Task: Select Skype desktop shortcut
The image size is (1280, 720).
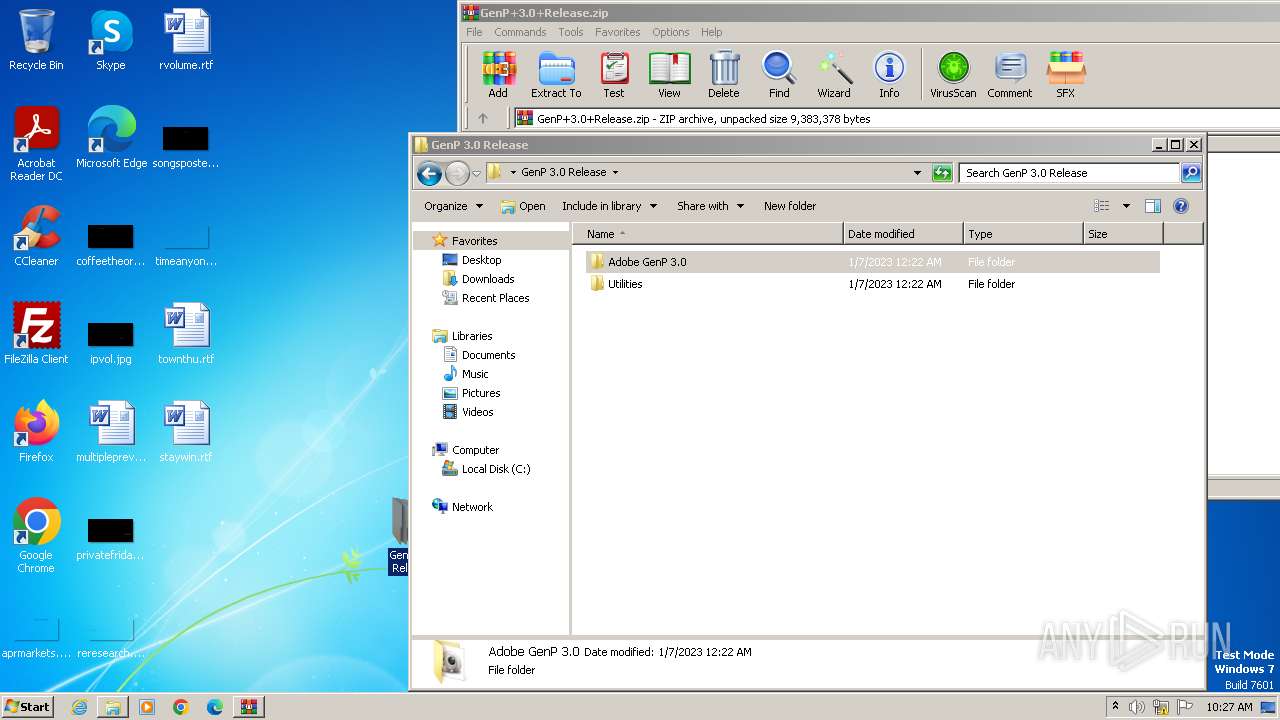Action: pos(111,40)
